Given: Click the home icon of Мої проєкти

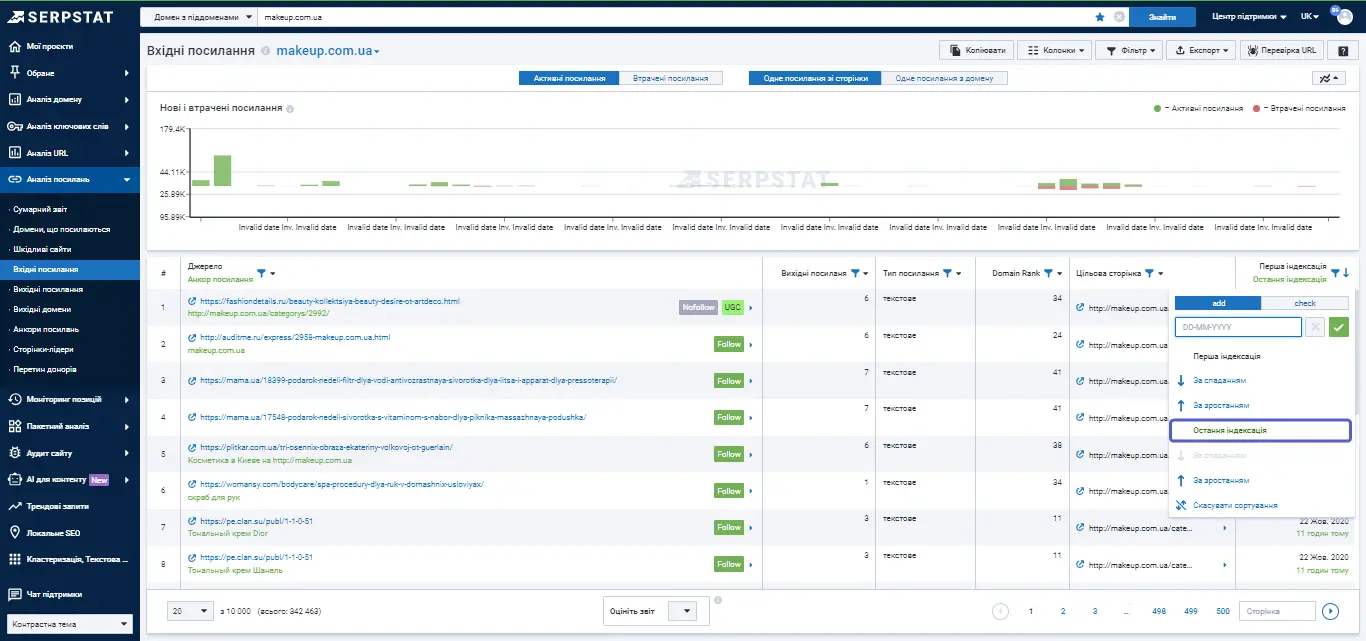Looking at the screenshot, I should coord(15,46).
